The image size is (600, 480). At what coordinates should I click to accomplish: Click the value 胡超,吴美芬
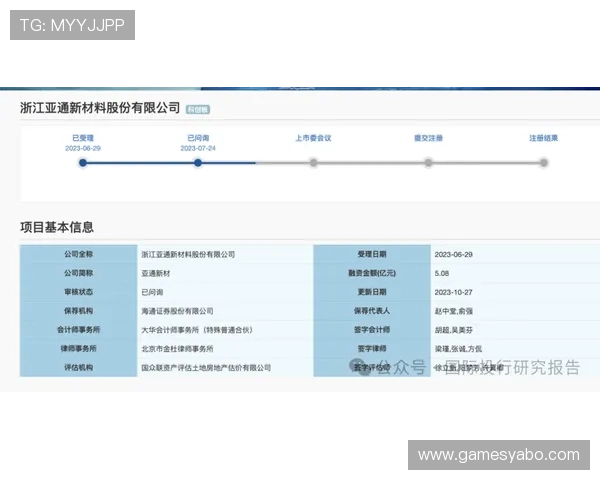click(453, 330)
